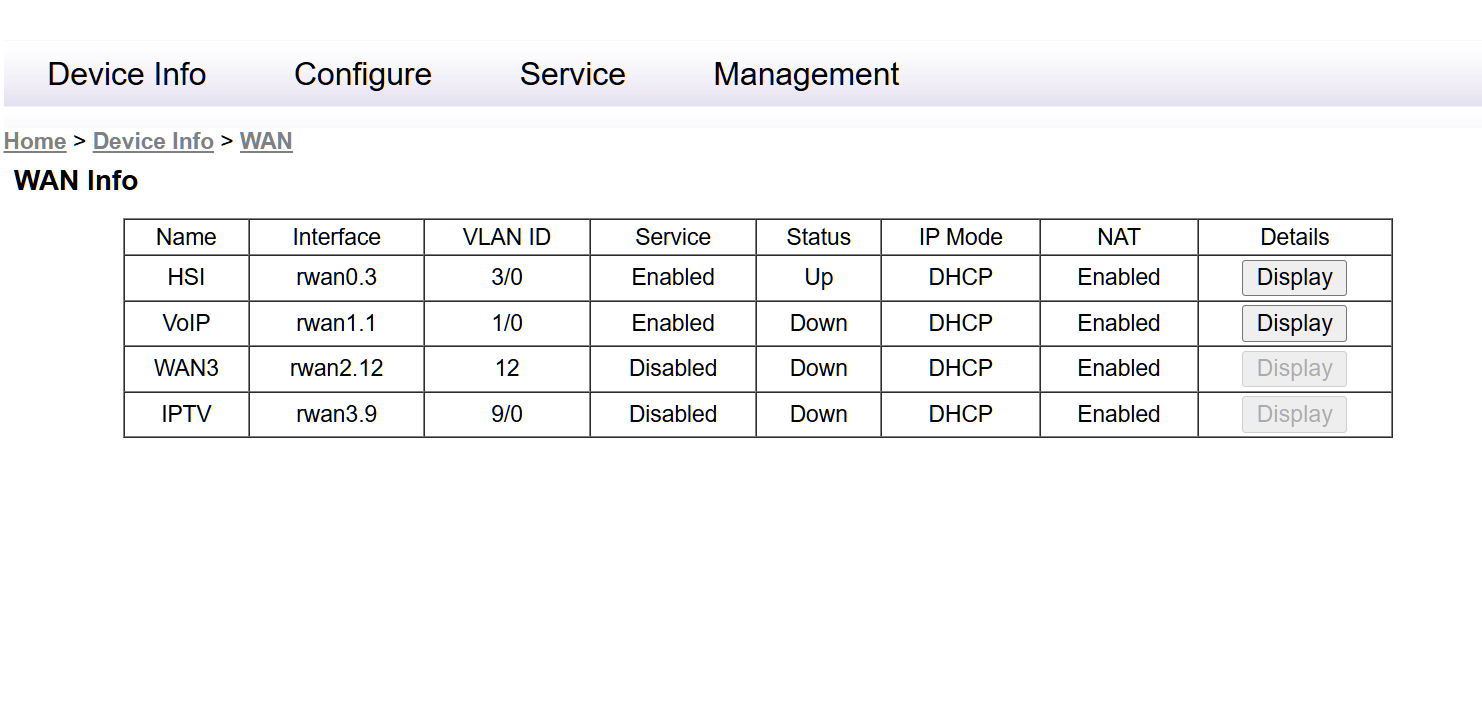Click the rwan2.12 interface cell
The width and height of the screenshot is (1482, 712).
(x=336, y=368)
